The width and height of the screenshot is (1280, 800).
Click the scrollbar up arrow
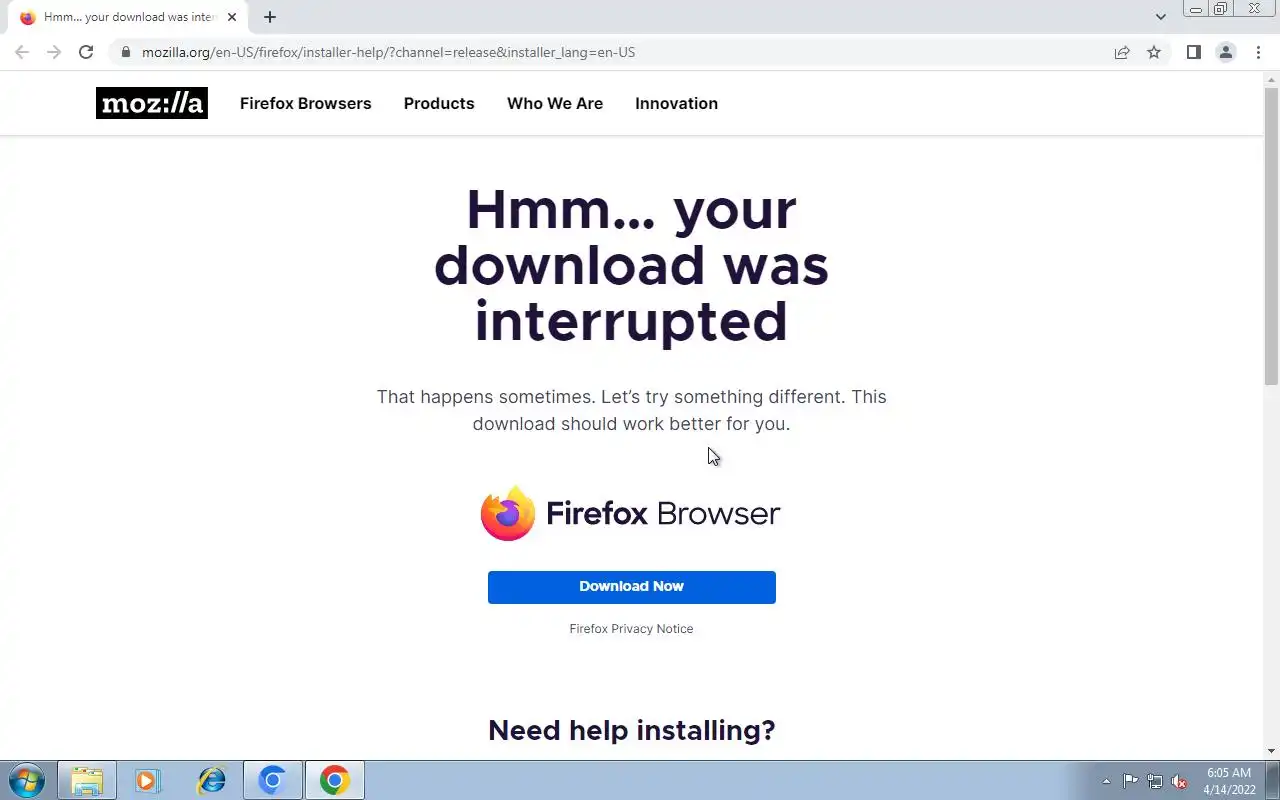(1272, 78)
